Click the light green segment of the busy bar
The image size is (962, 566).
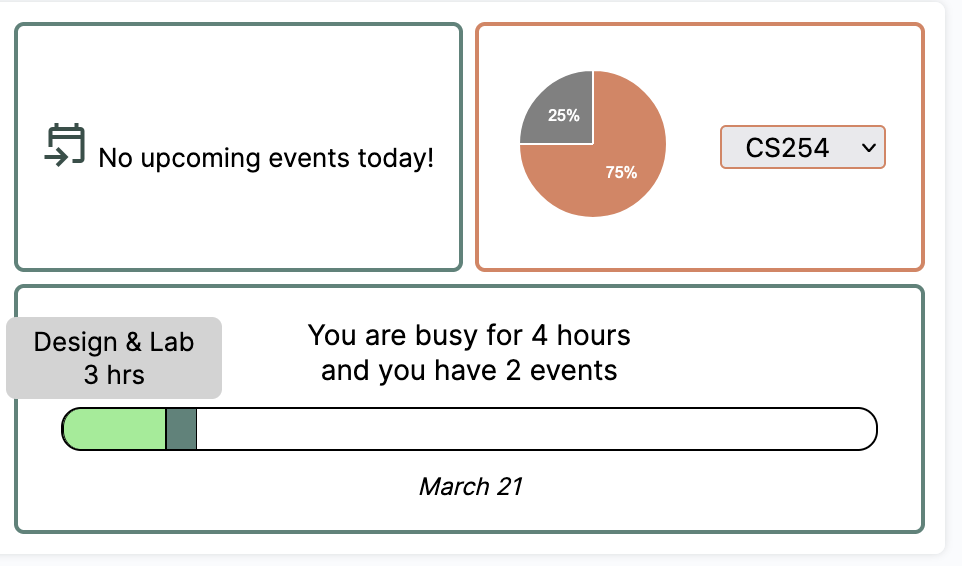point(115,429)
